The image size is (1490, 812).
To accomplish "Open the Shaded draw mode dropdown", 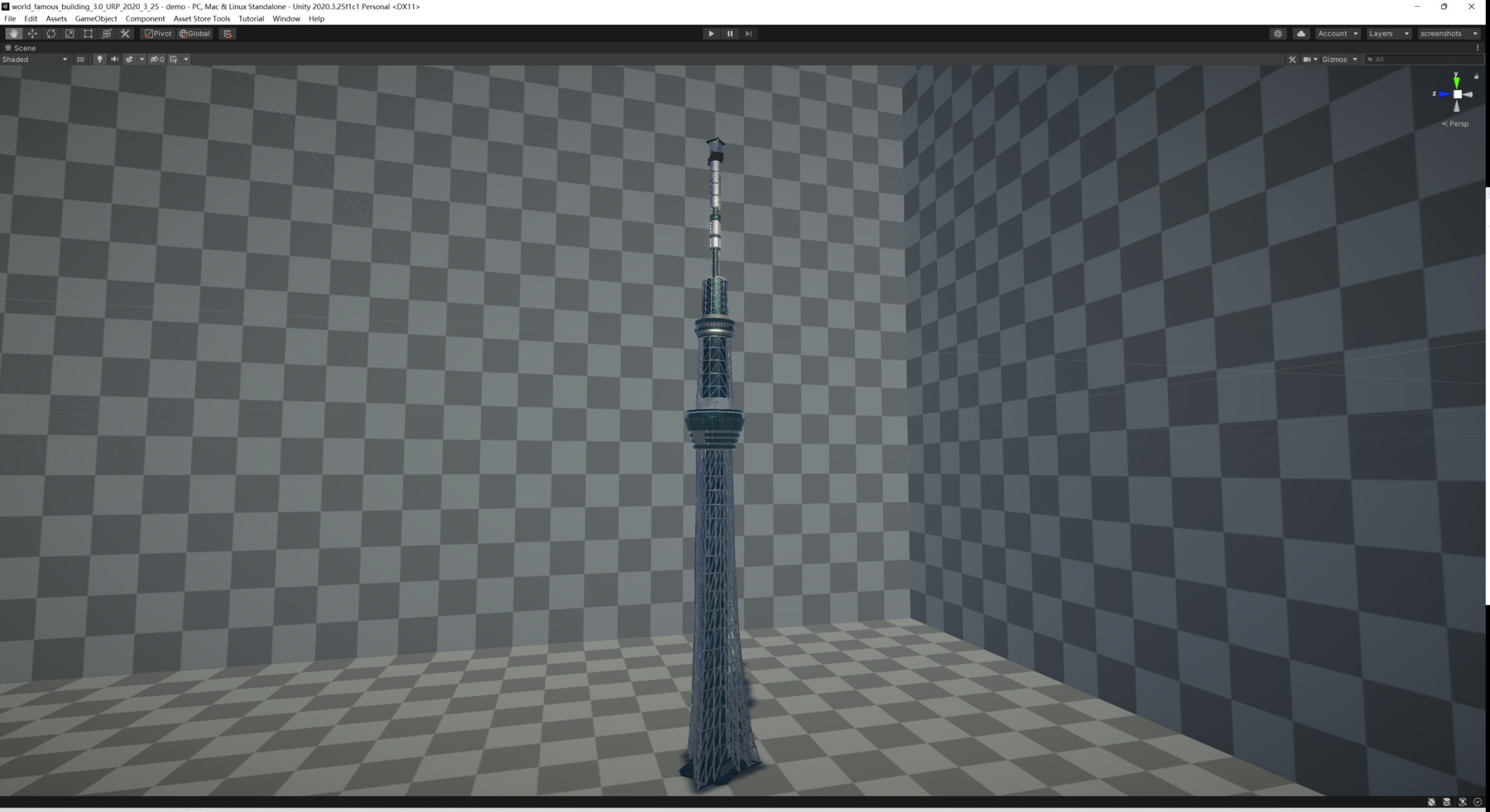I will (x=35, y=60).
